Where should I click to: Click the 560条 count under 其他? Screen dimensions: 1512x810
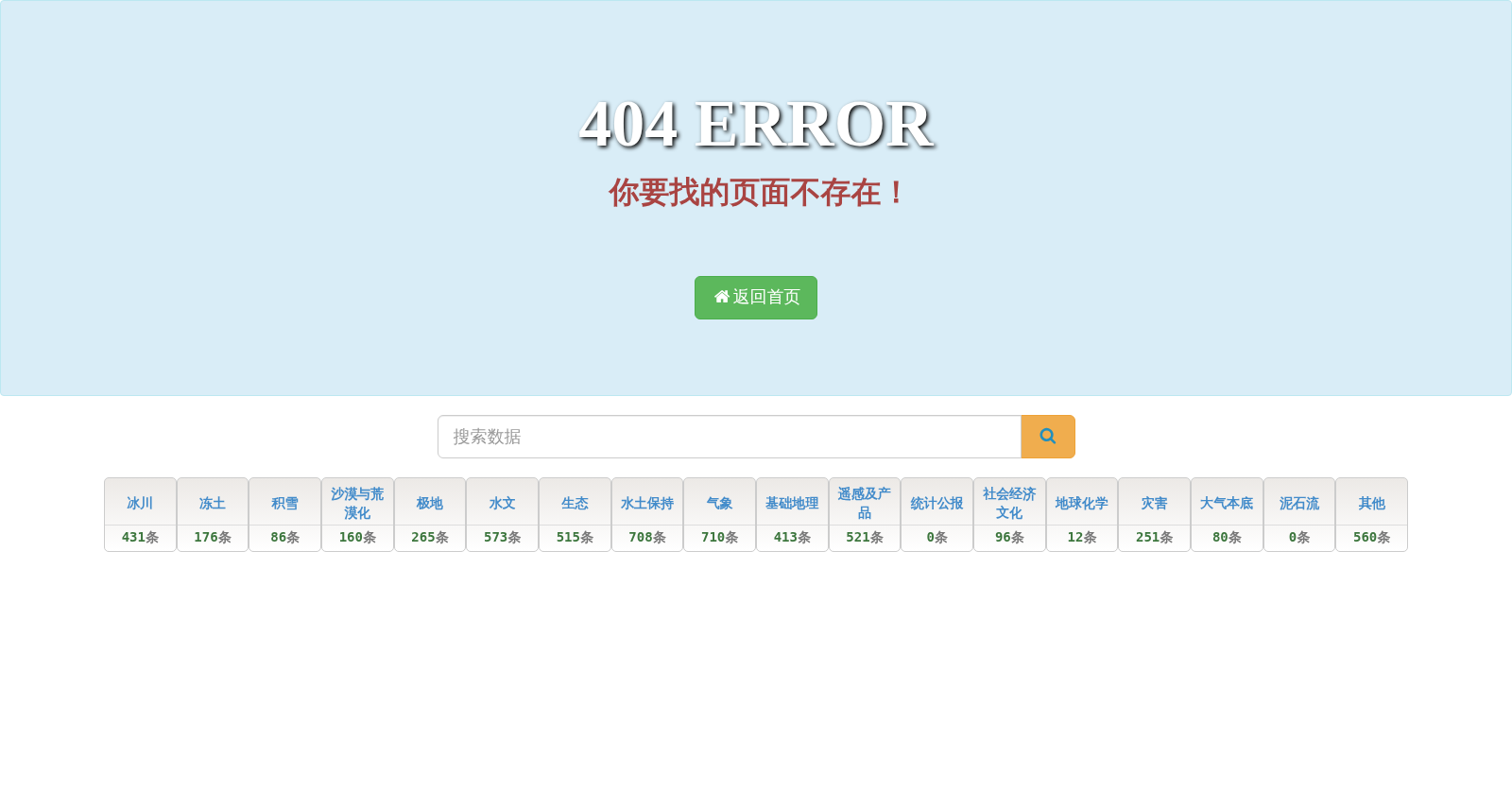pos(1371,537)
